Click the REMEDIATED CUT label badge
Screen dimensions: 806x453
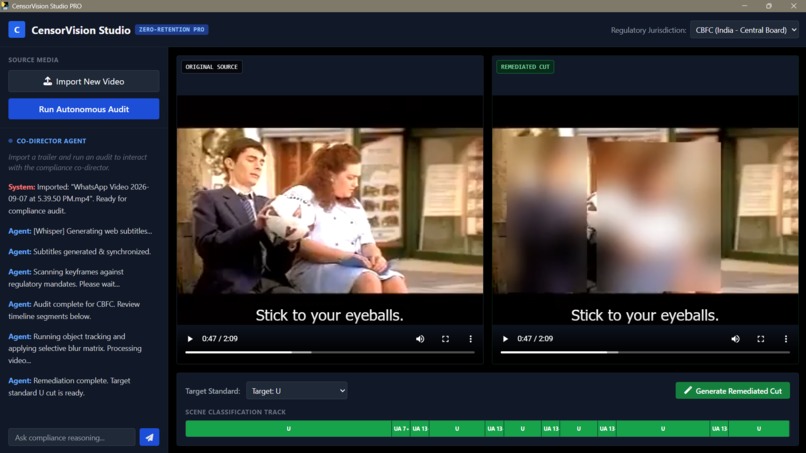pos(525,67)
